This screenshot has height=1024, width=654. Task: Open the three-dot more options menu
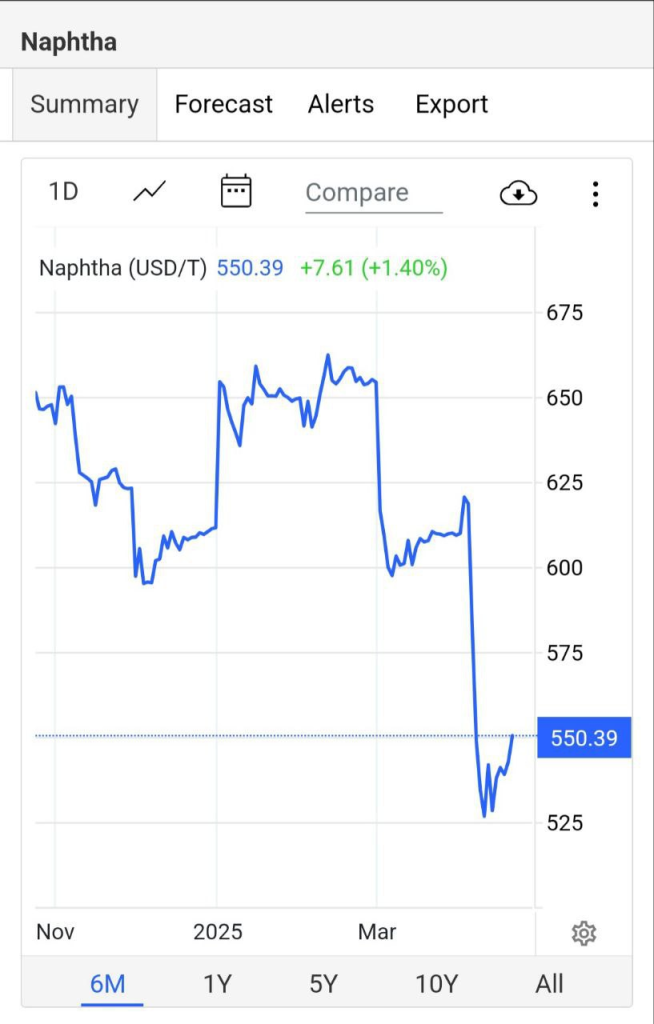pyautogui.click(x=595, y=194)
